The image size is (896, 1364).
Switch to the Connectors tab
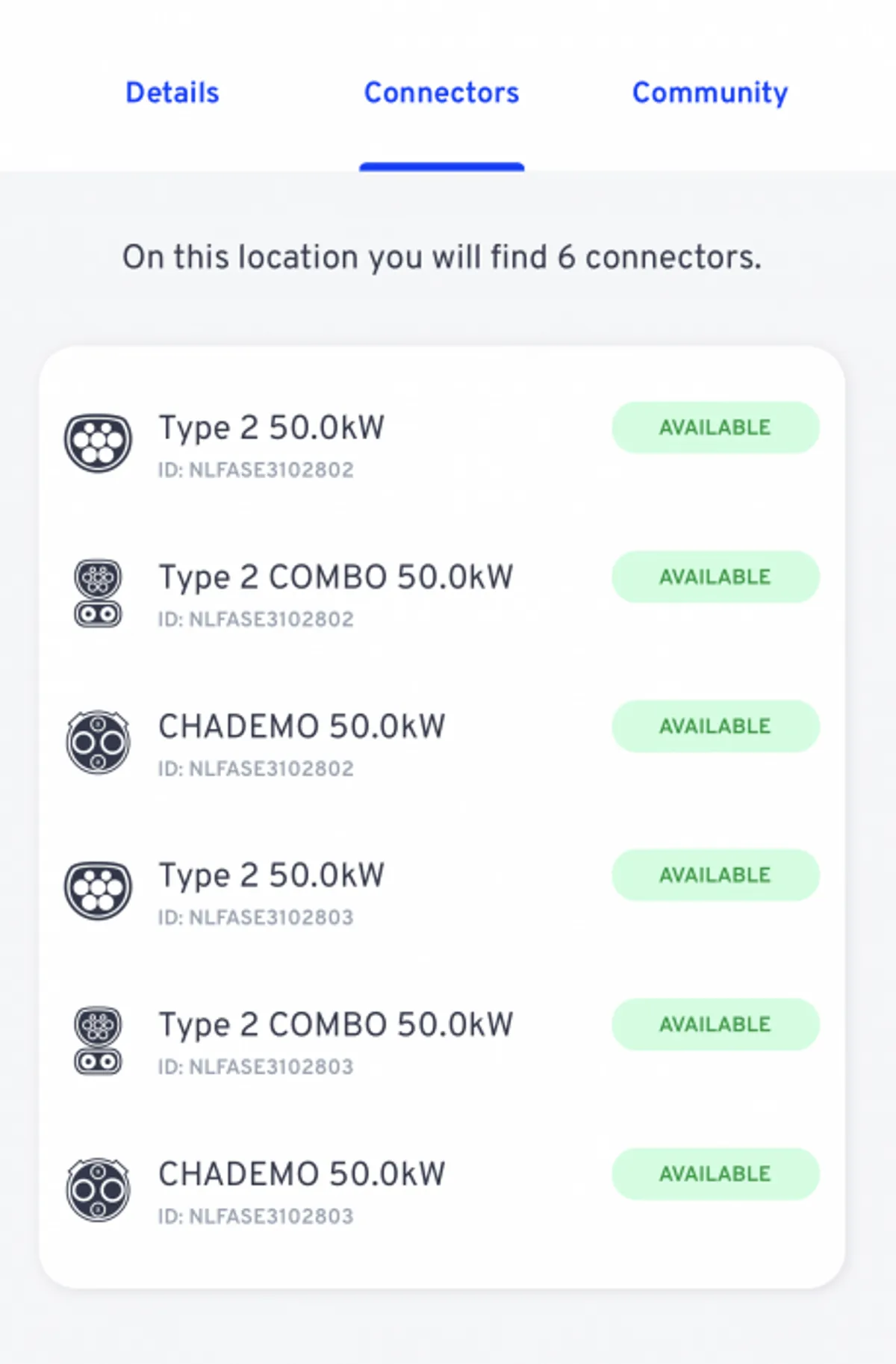tap(441, 93)
